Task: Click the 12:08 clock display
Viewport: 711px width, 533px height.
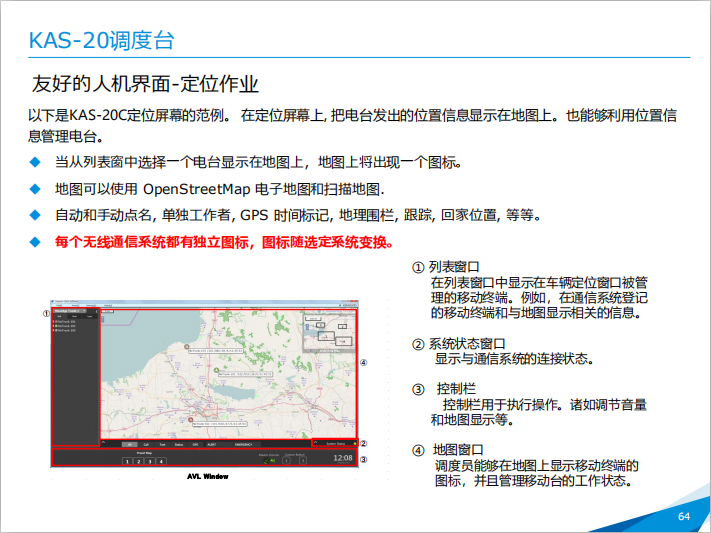Action: [x=342, y=458]
